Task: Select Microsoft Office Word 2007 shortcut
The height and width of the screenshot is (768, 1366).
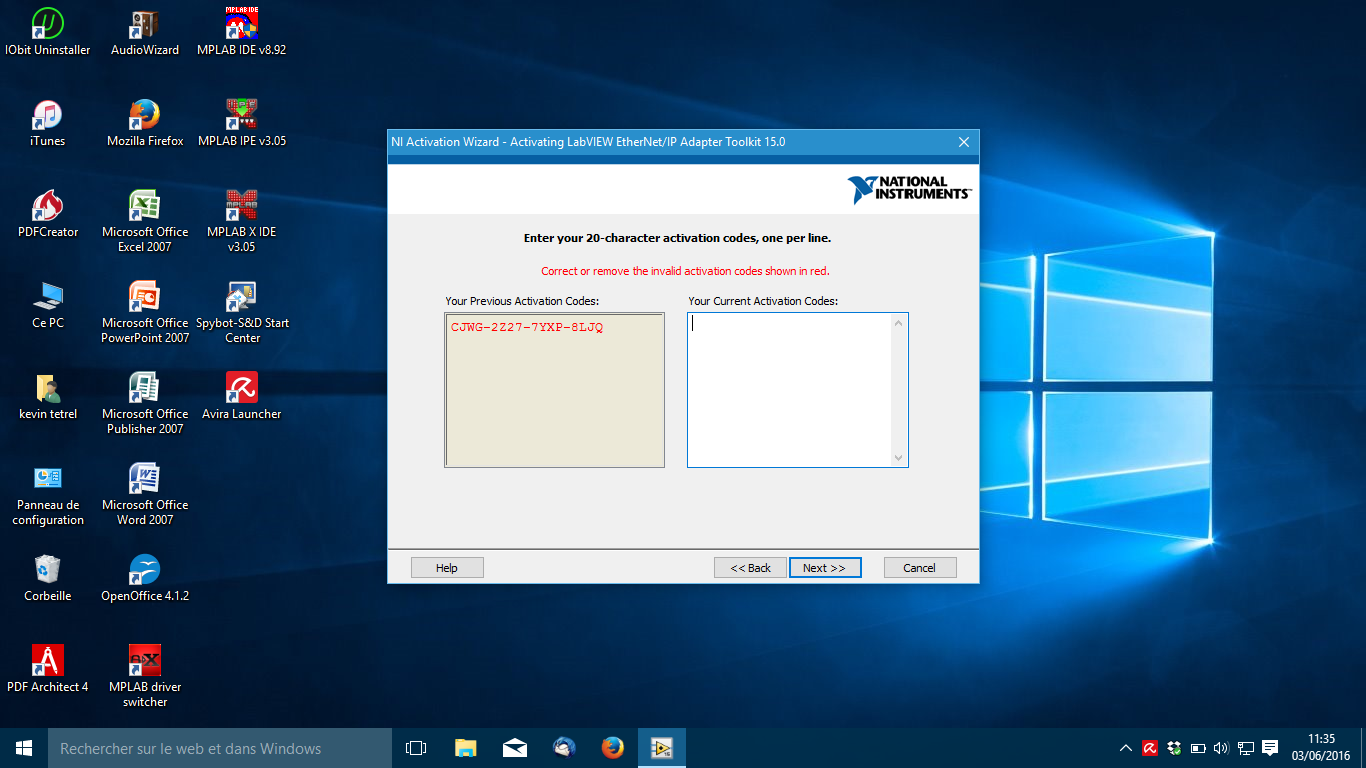Action: coord(145,494)
